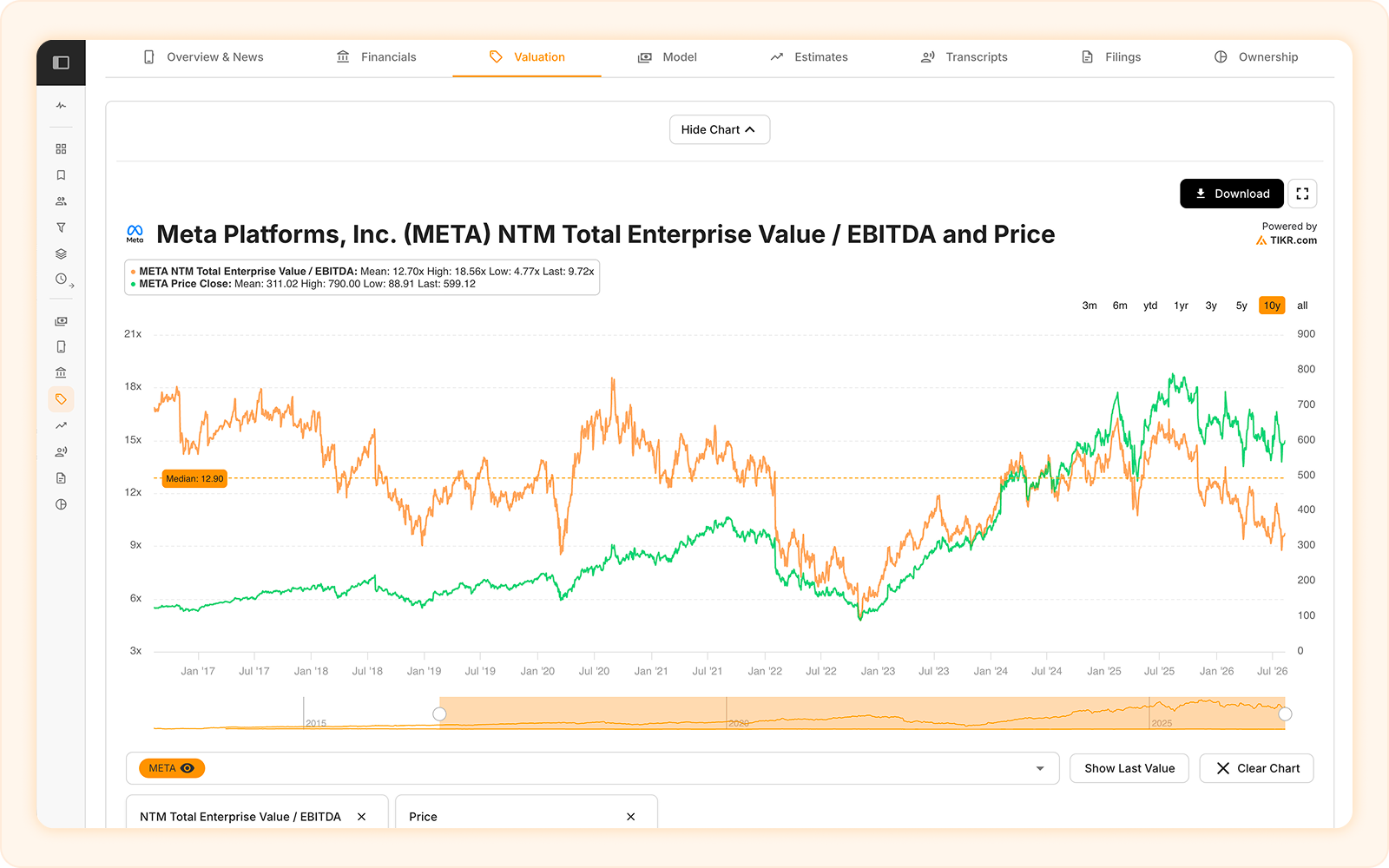Open the bookmark icon in sidebar

(61, 175)
